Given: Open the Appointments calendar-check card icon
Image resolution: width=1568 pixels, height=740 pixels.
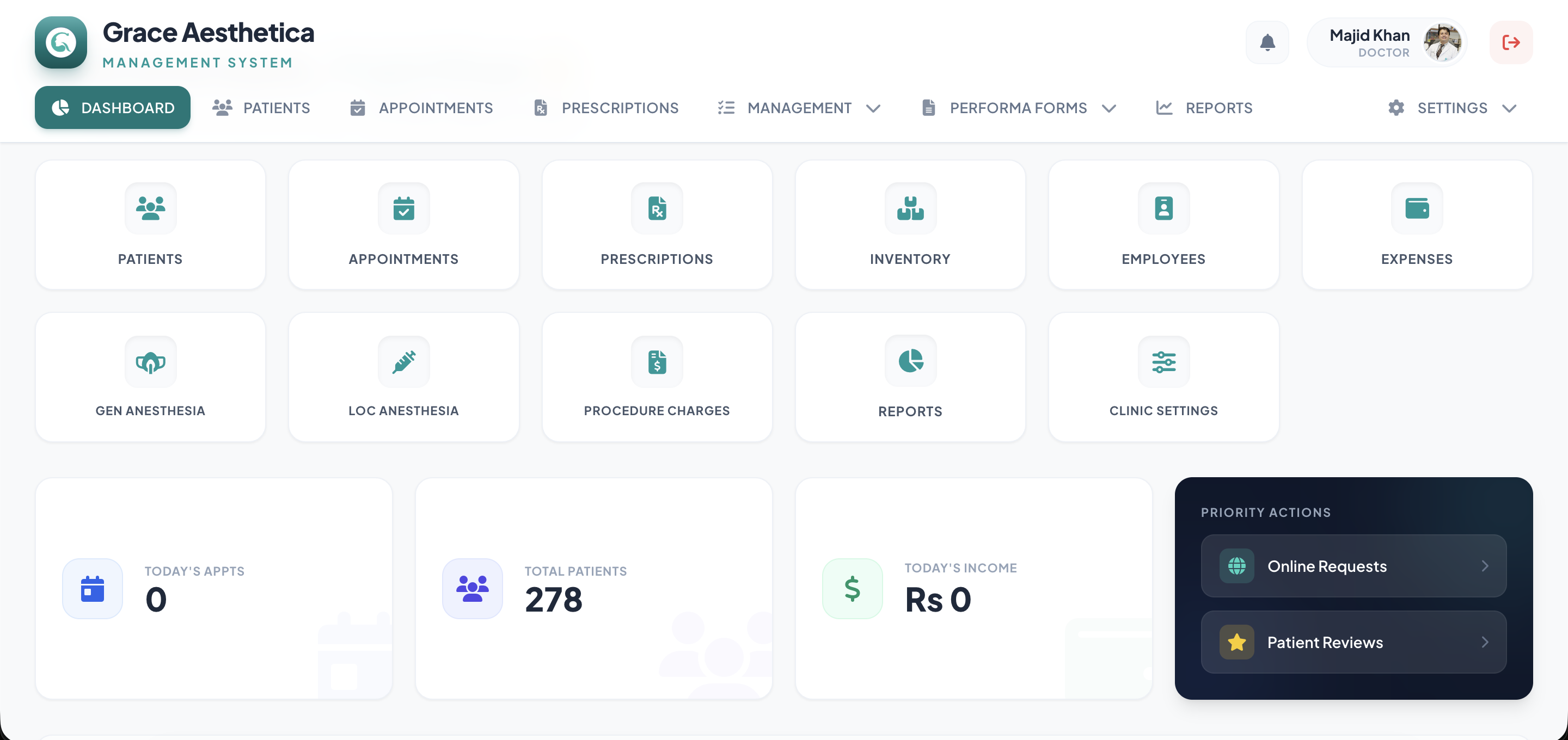Looking at the screenshot, I should pos(403,208).
